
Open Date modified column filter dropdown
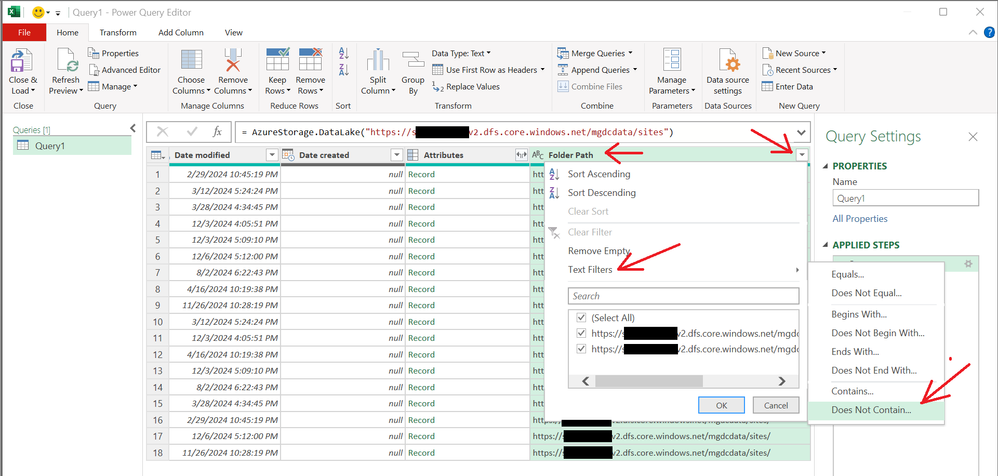272,155
